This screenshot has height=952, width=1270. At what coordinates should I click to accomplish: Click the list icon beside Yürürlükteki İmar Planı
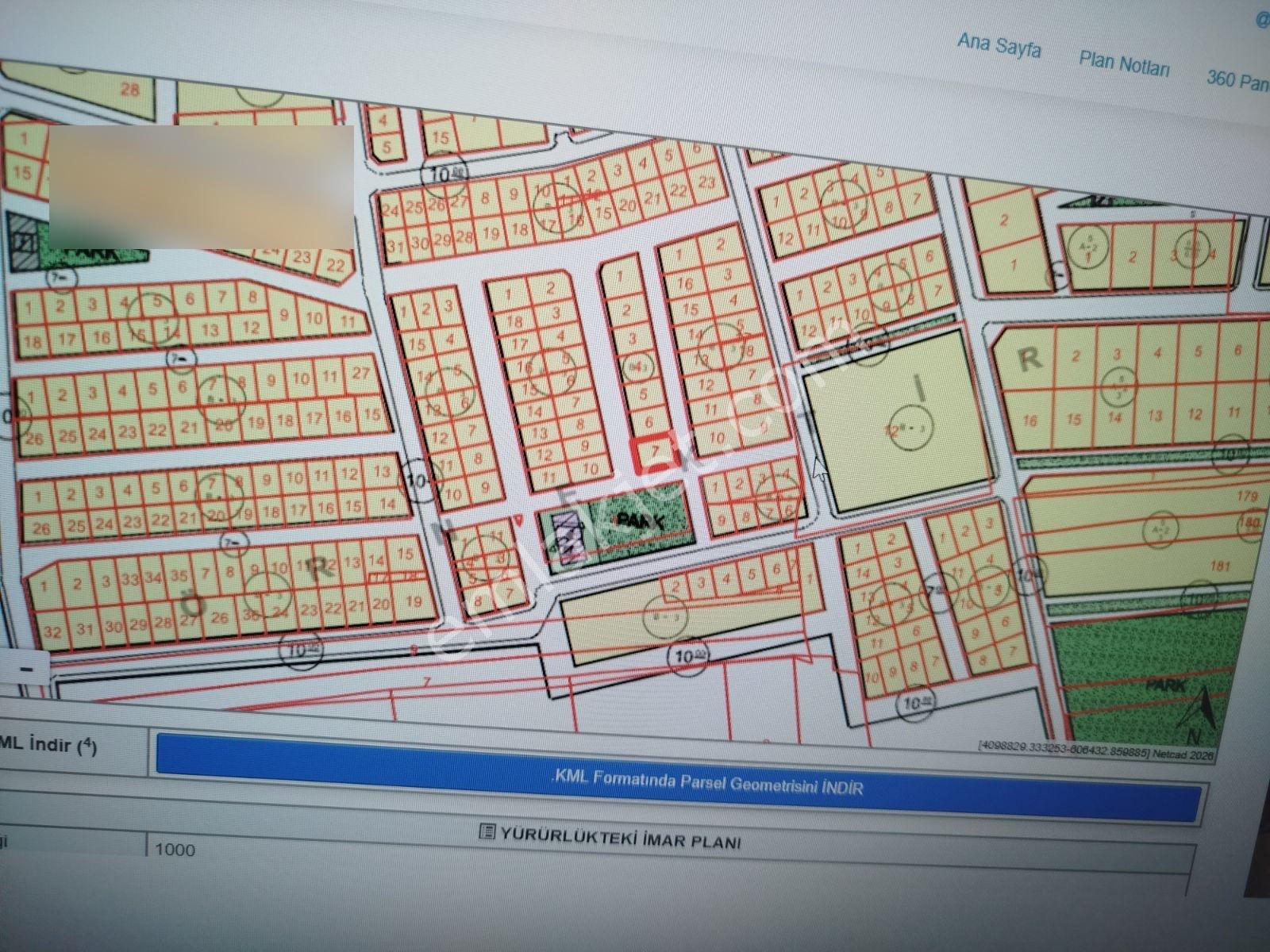tap(487, 833)
